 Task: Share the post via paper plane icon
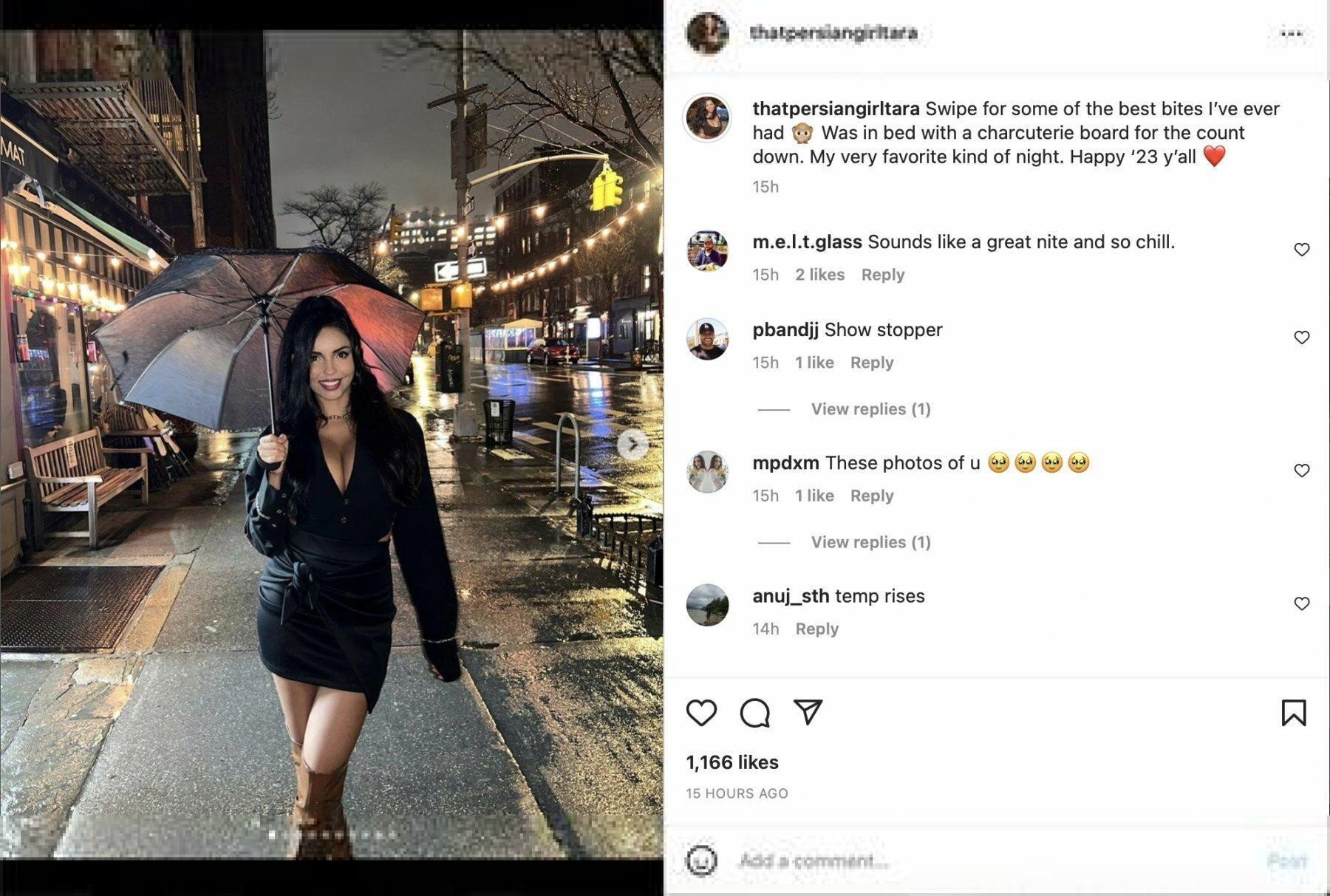pyautogui.click(x=808, y=712)
